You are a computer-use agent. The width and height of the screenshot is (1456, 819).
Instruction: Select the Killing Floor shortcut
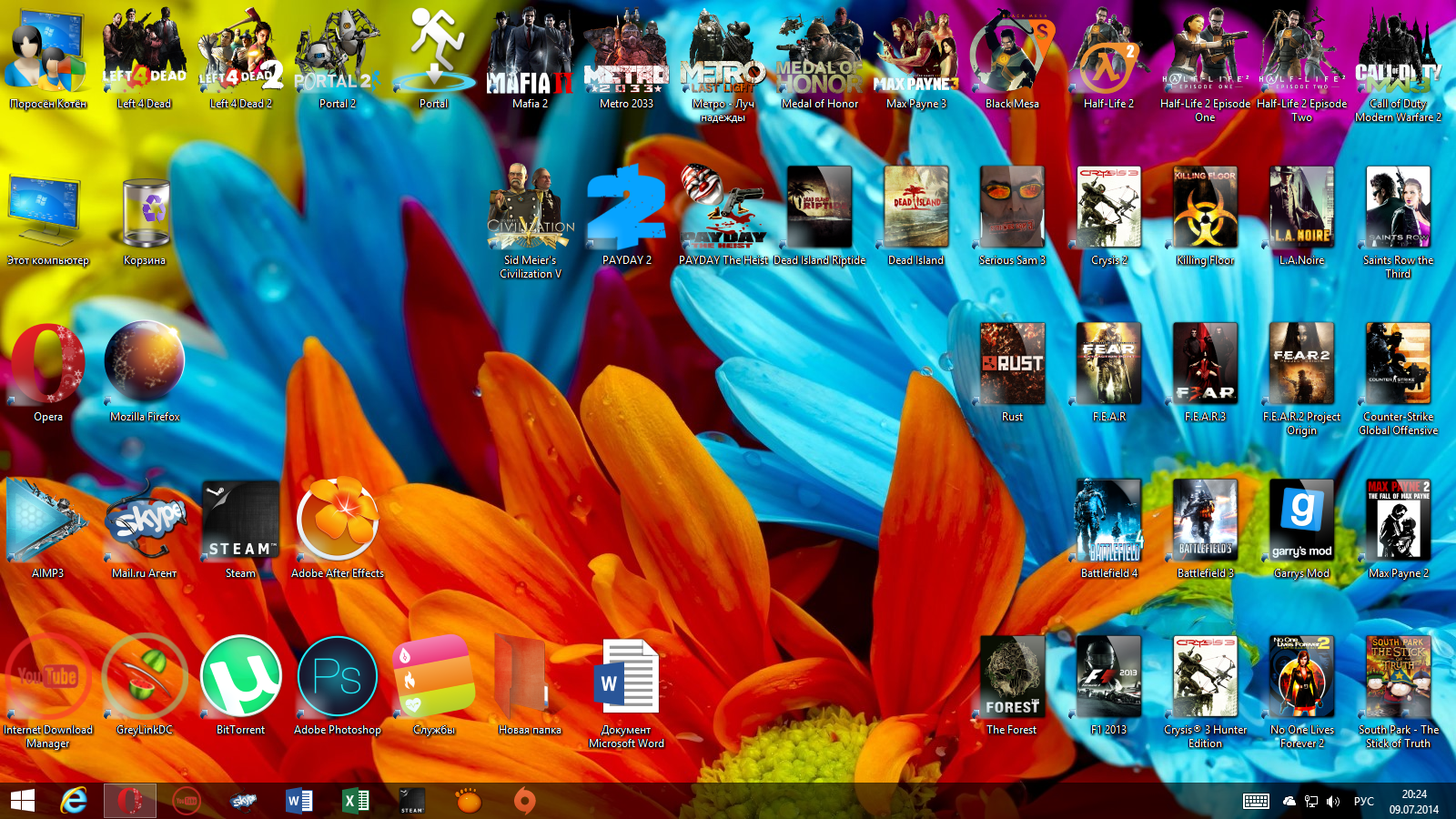[1206, 207]
